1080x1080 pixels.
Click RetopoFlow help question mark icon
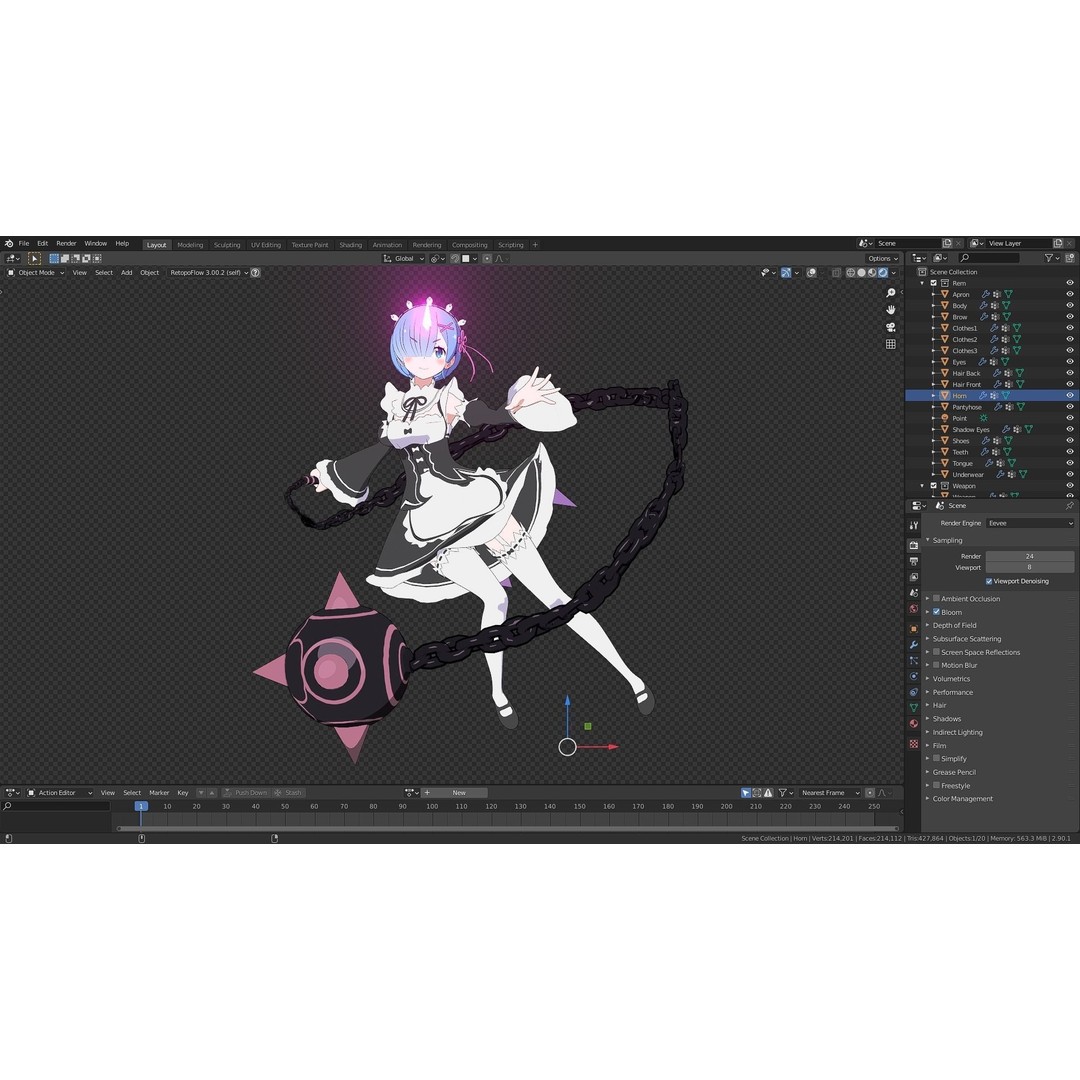(256, 273)
